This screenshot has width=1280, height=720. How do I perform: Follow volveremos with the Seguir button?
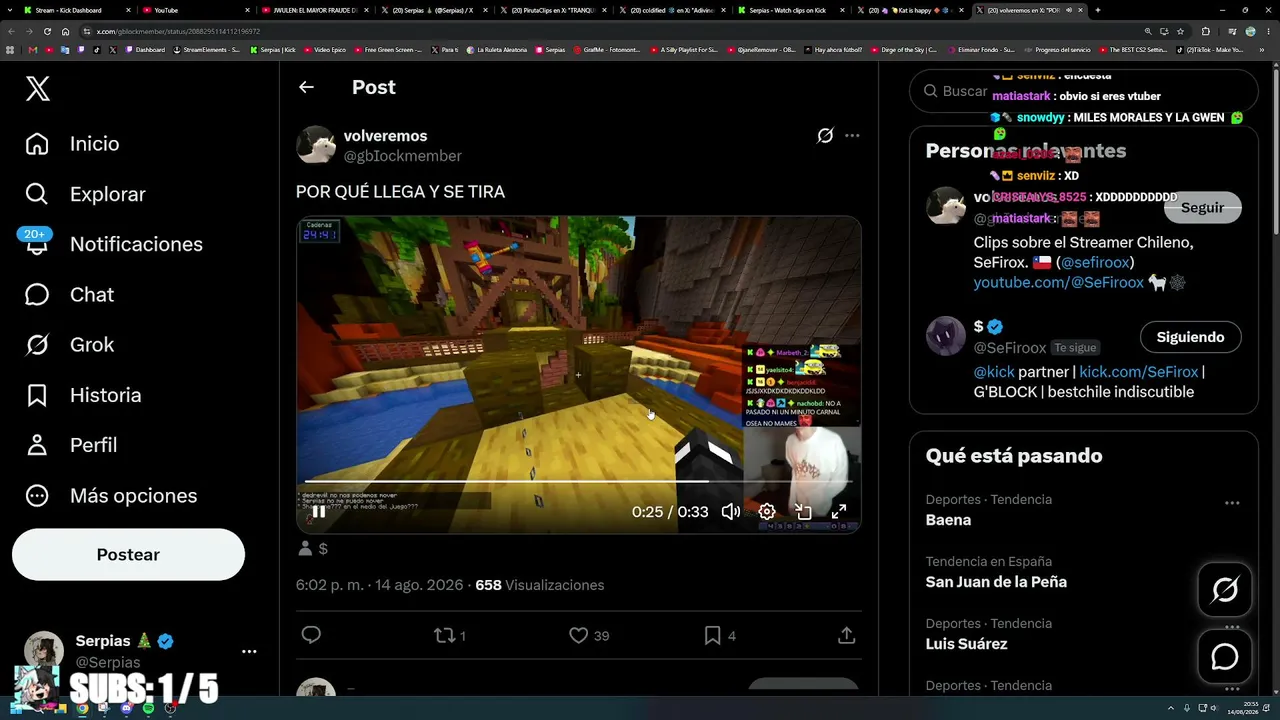pyautogui.click(x=1203, y=208)
